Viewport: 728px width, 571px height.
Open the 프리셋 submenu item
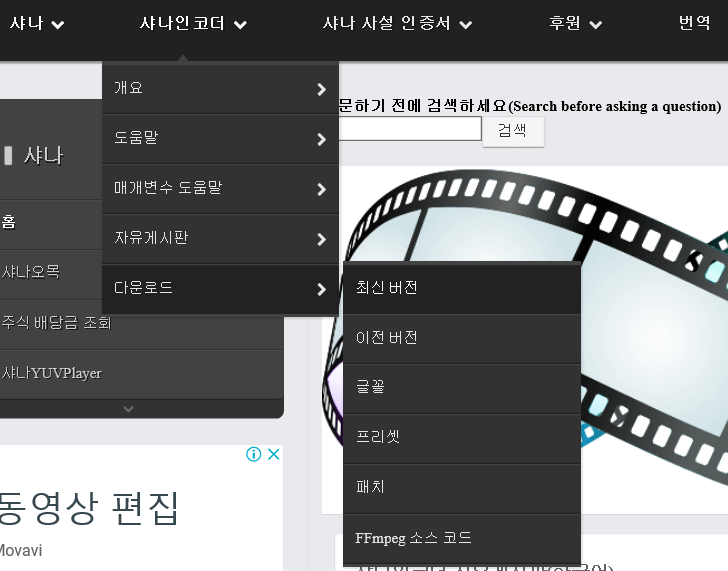point(461,438)
